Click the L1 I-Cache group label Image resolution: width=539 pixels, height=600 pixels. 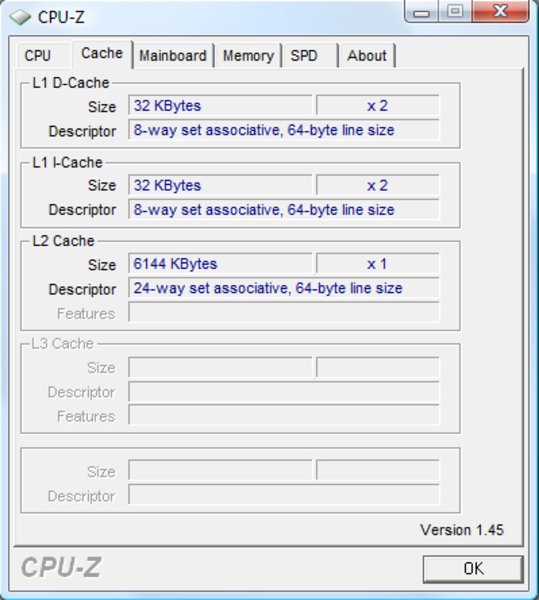[x=67, y=163]
